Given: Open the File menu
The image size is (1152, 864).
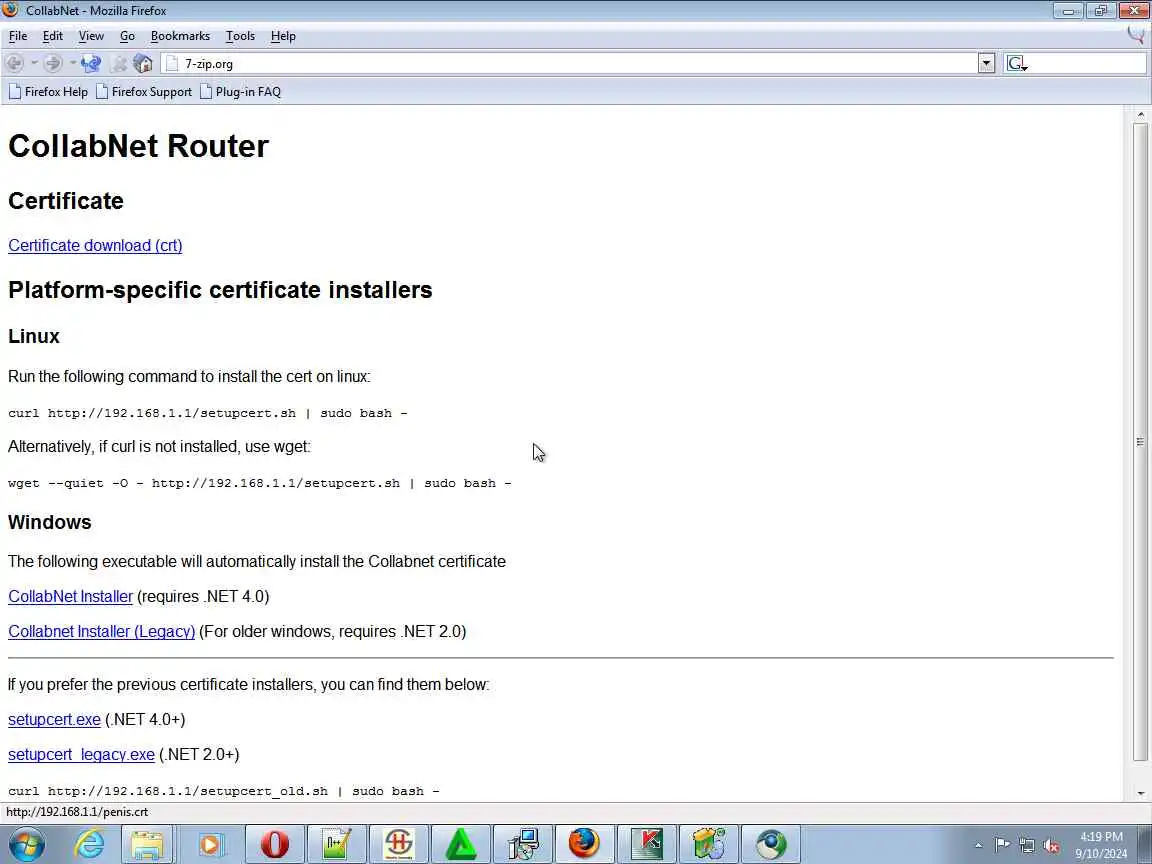Looking at the screenshot, I should 18,36.
